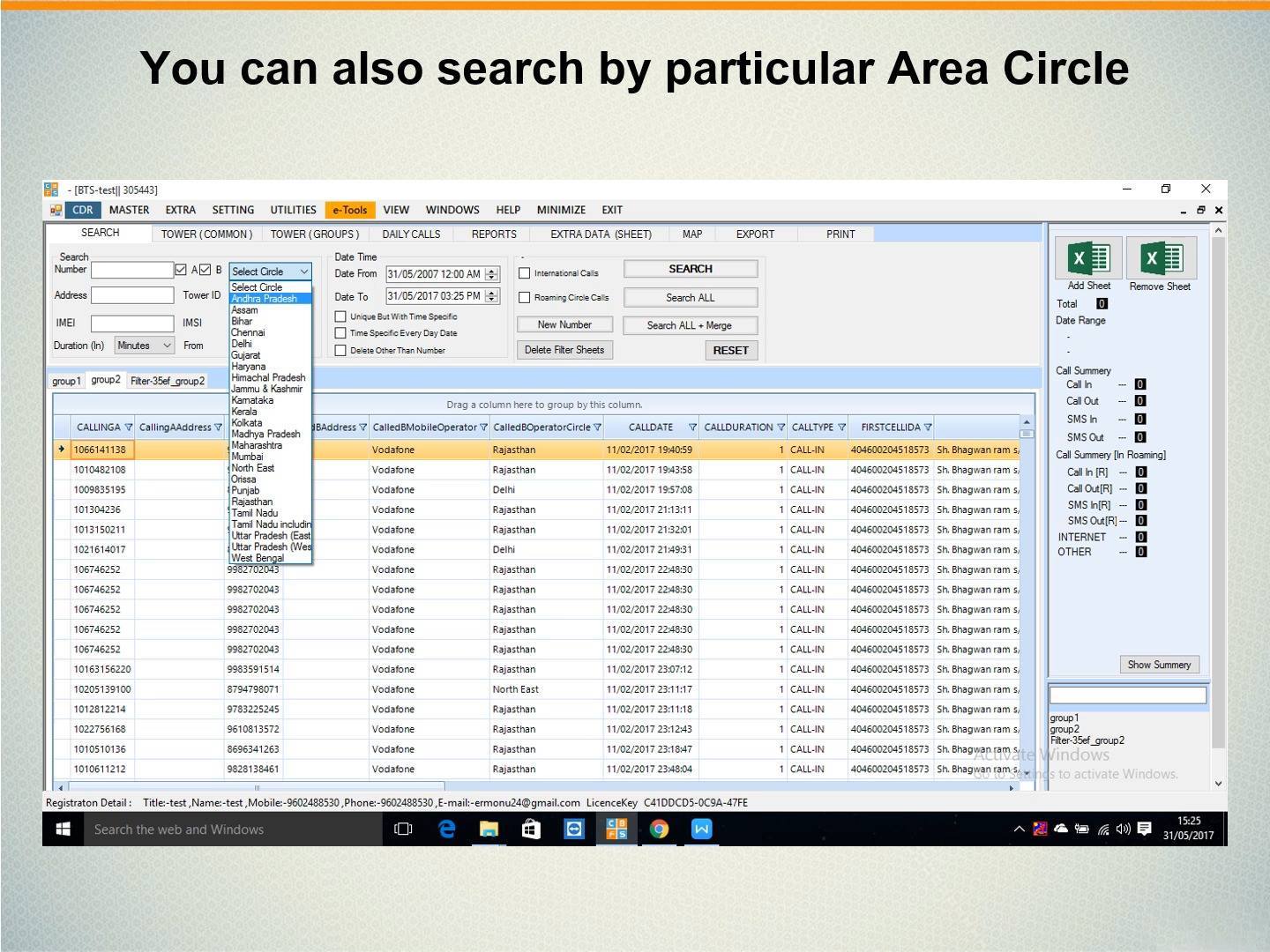
Task: Switch to DAILY CALLS tab
Action: 411,234
